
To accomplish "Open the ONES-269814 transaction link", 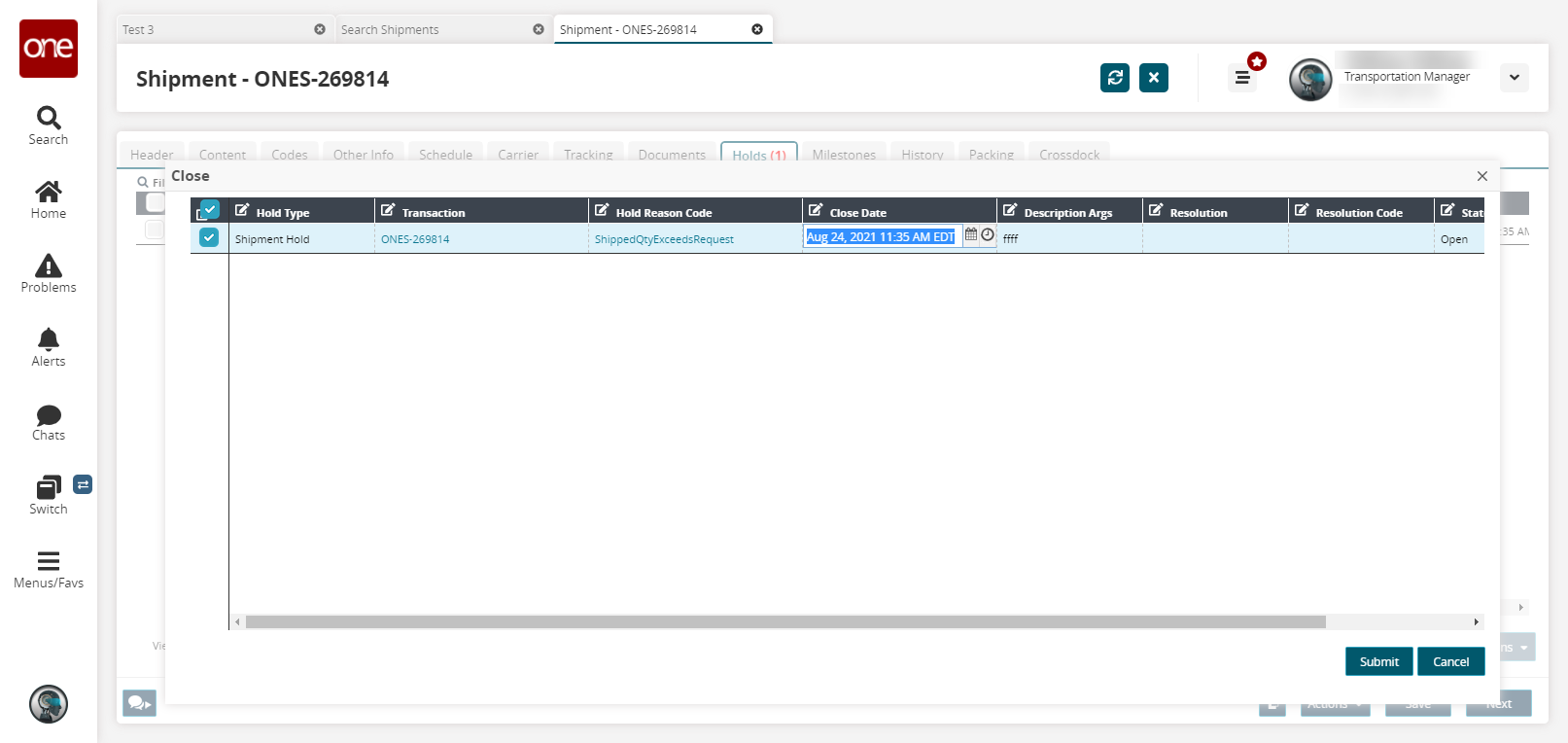I will coord(415,239).
